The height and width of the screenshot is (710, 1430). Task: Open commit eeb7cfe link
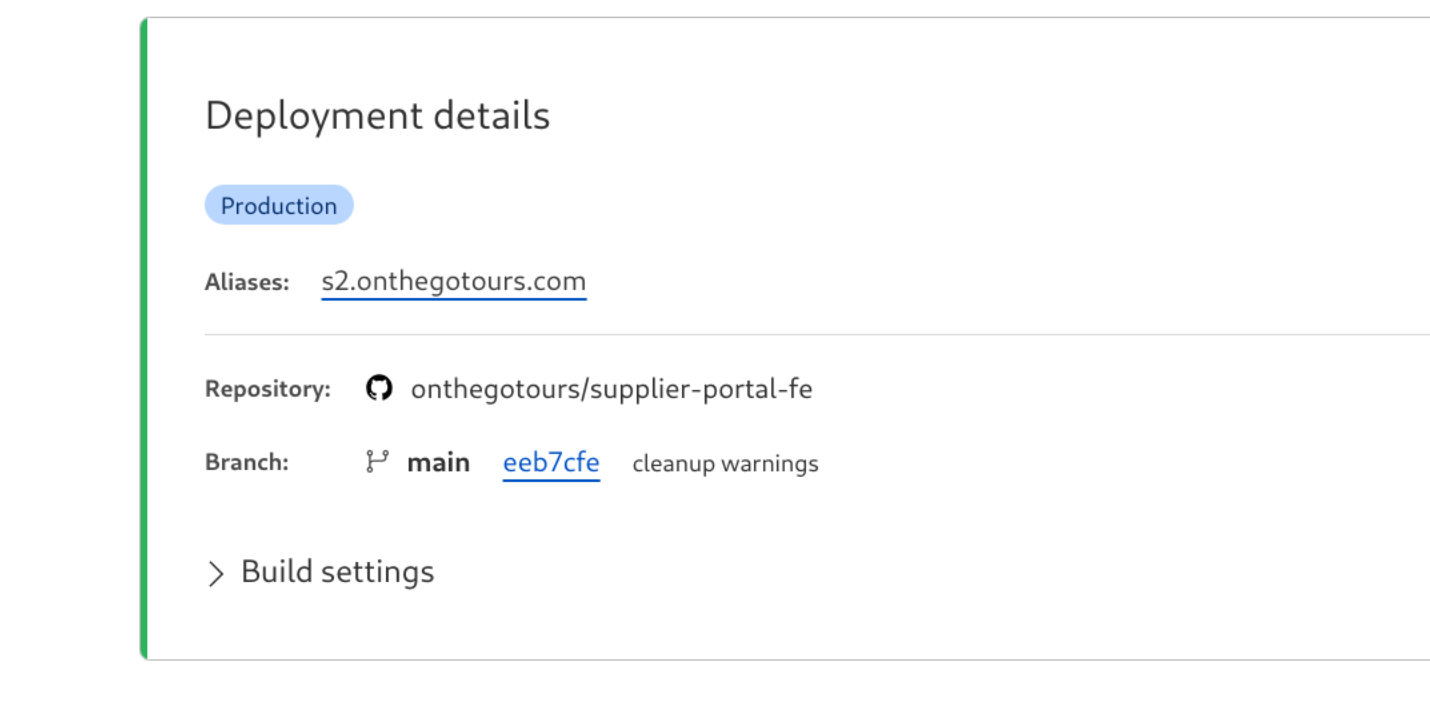pos(551,463)
